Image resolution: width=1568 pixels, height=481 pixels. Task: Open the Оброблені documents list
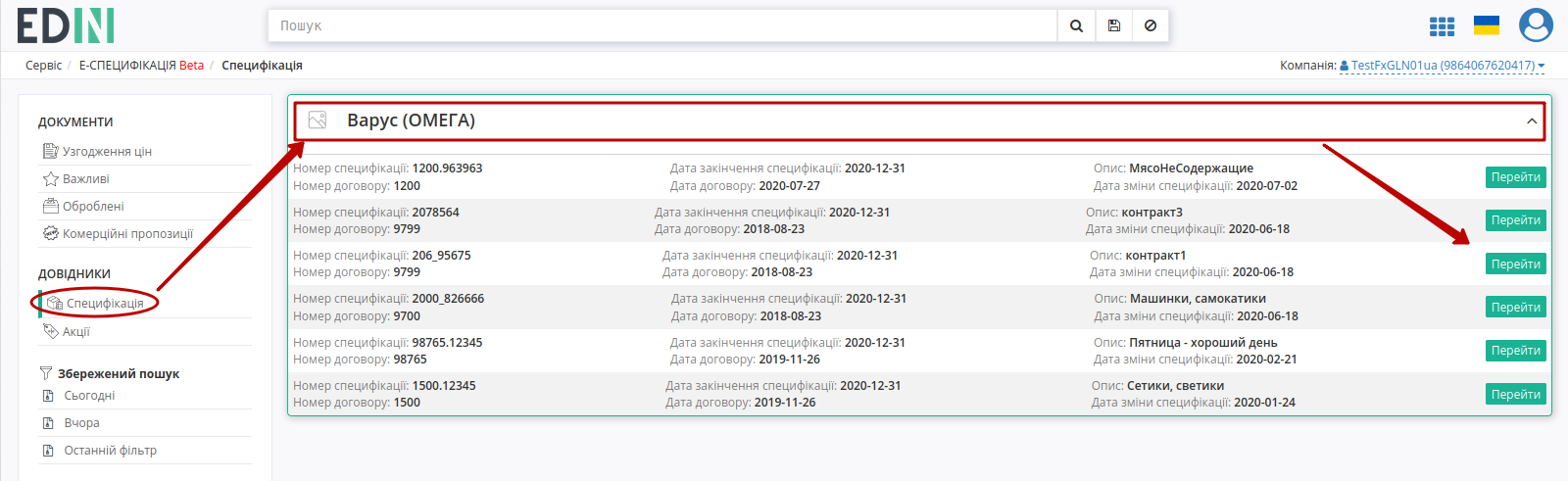point(93,207)
